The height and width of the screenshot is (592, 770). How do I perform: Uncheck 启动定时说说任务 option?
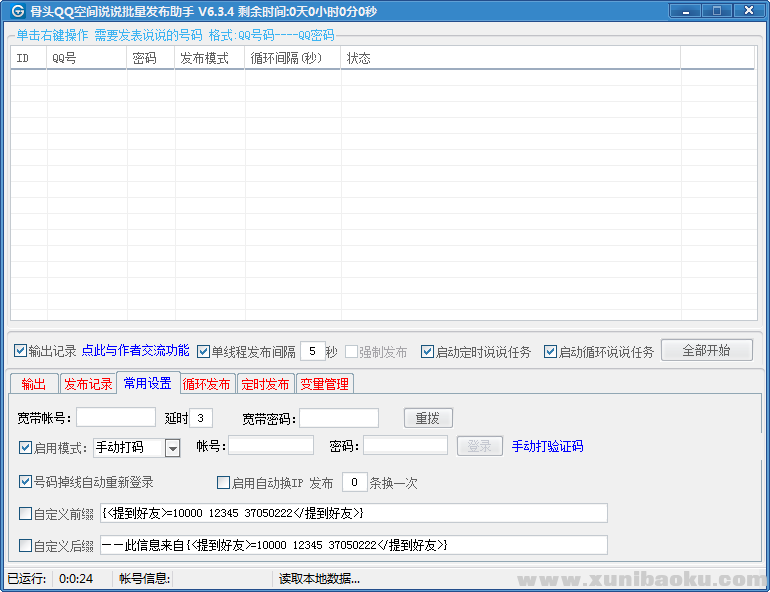click(x=428, y=352)
